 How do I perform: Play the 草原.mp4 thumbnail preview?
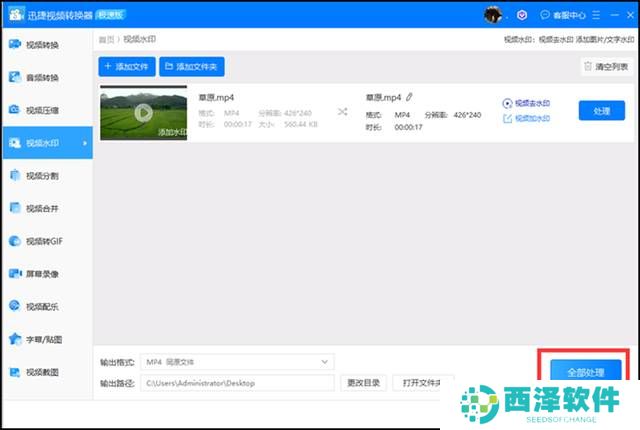[x=144, y=113]
